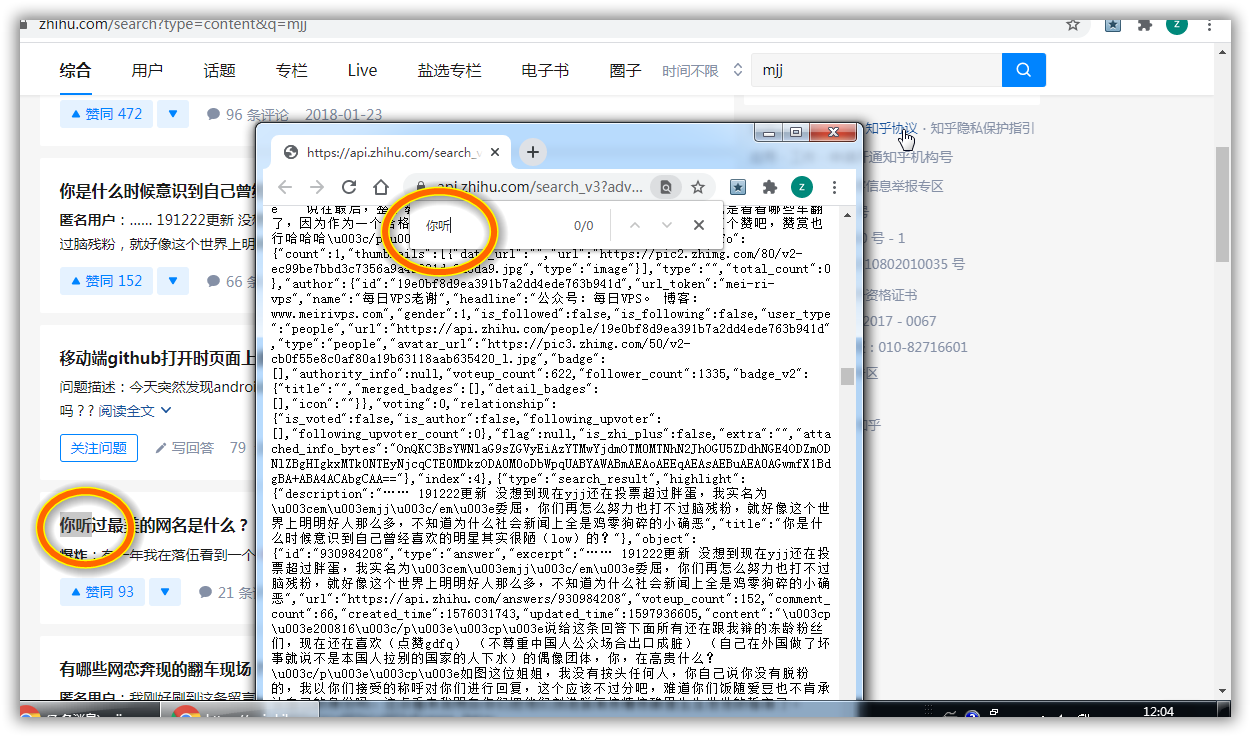Switch to the 综合 tab

[75, 70]
